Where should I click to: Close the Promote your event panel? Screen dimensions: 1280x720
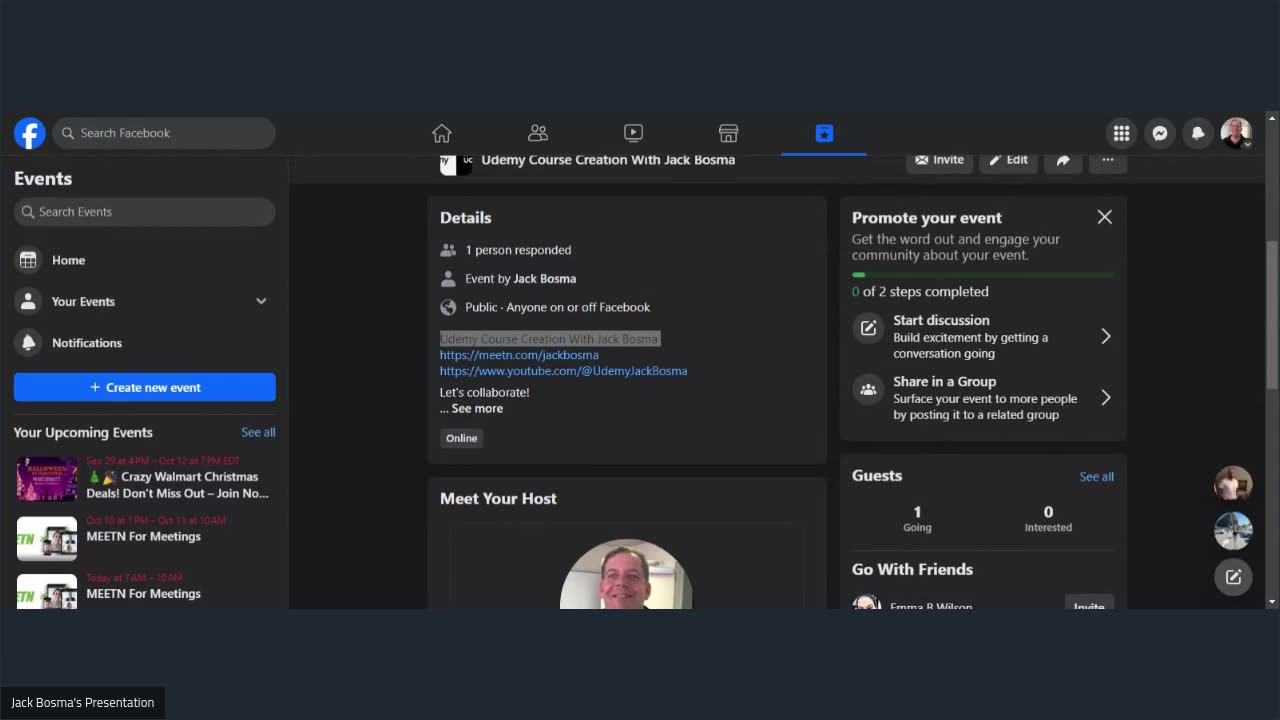click(1104, 217)
